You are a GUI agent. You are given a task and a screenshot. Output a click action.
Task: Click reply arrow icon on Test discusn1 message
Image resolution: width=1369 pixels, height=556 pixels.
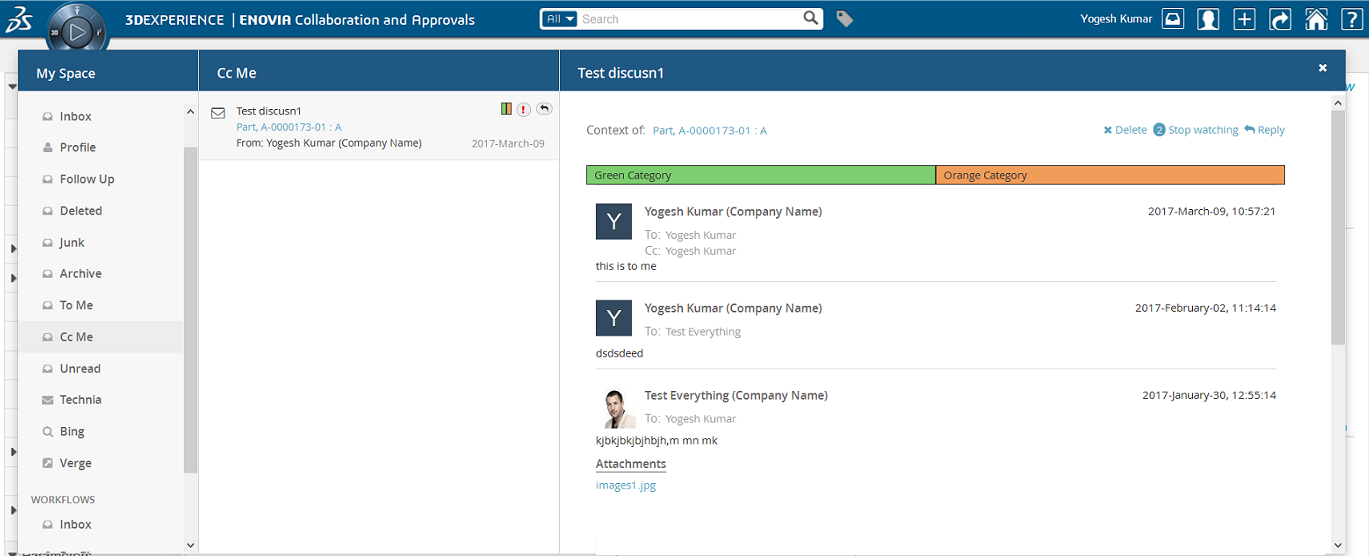(544, 109)
